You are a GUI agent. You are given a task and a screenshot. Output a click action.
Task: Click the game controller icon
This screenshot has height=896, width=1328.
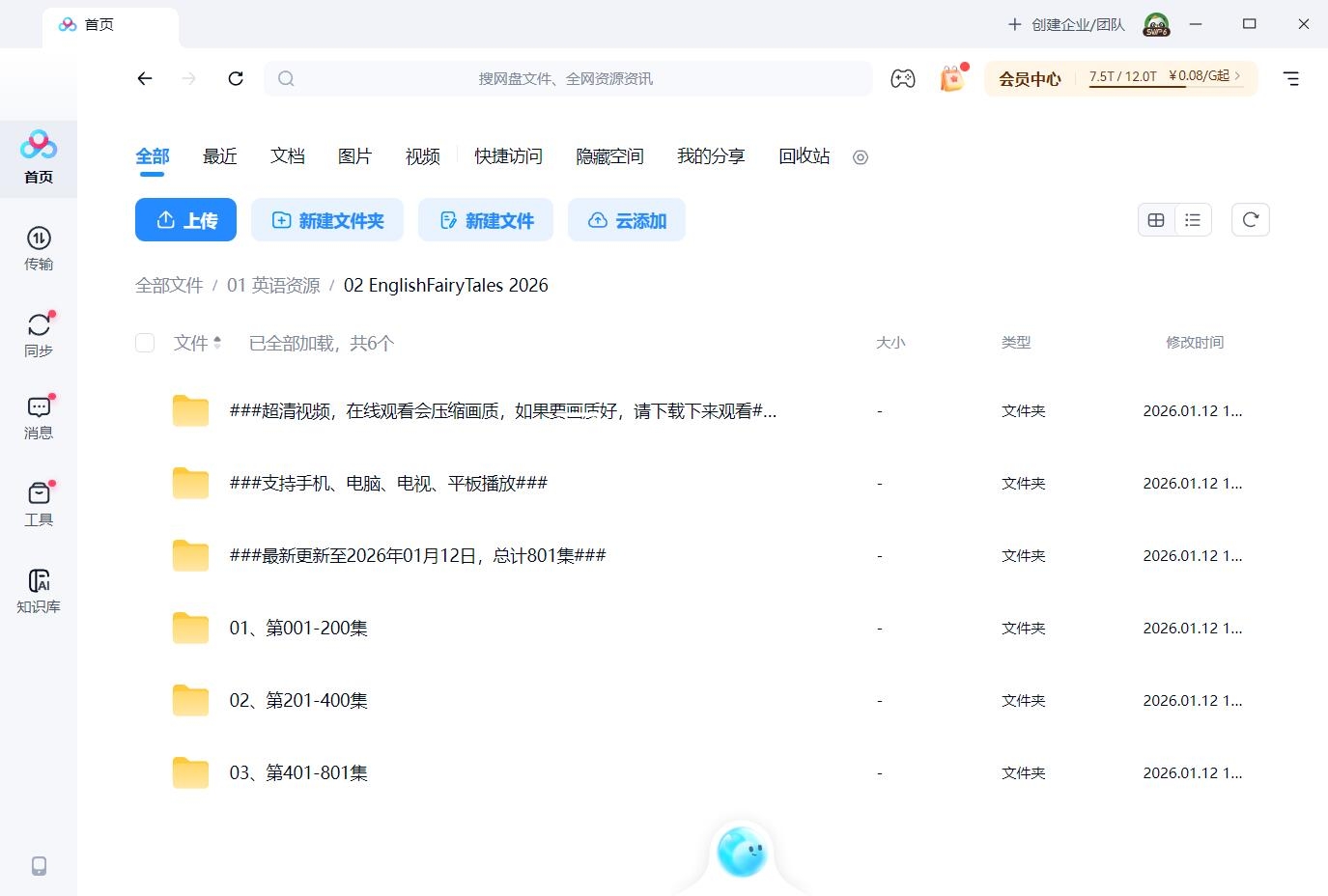(903, 79)
